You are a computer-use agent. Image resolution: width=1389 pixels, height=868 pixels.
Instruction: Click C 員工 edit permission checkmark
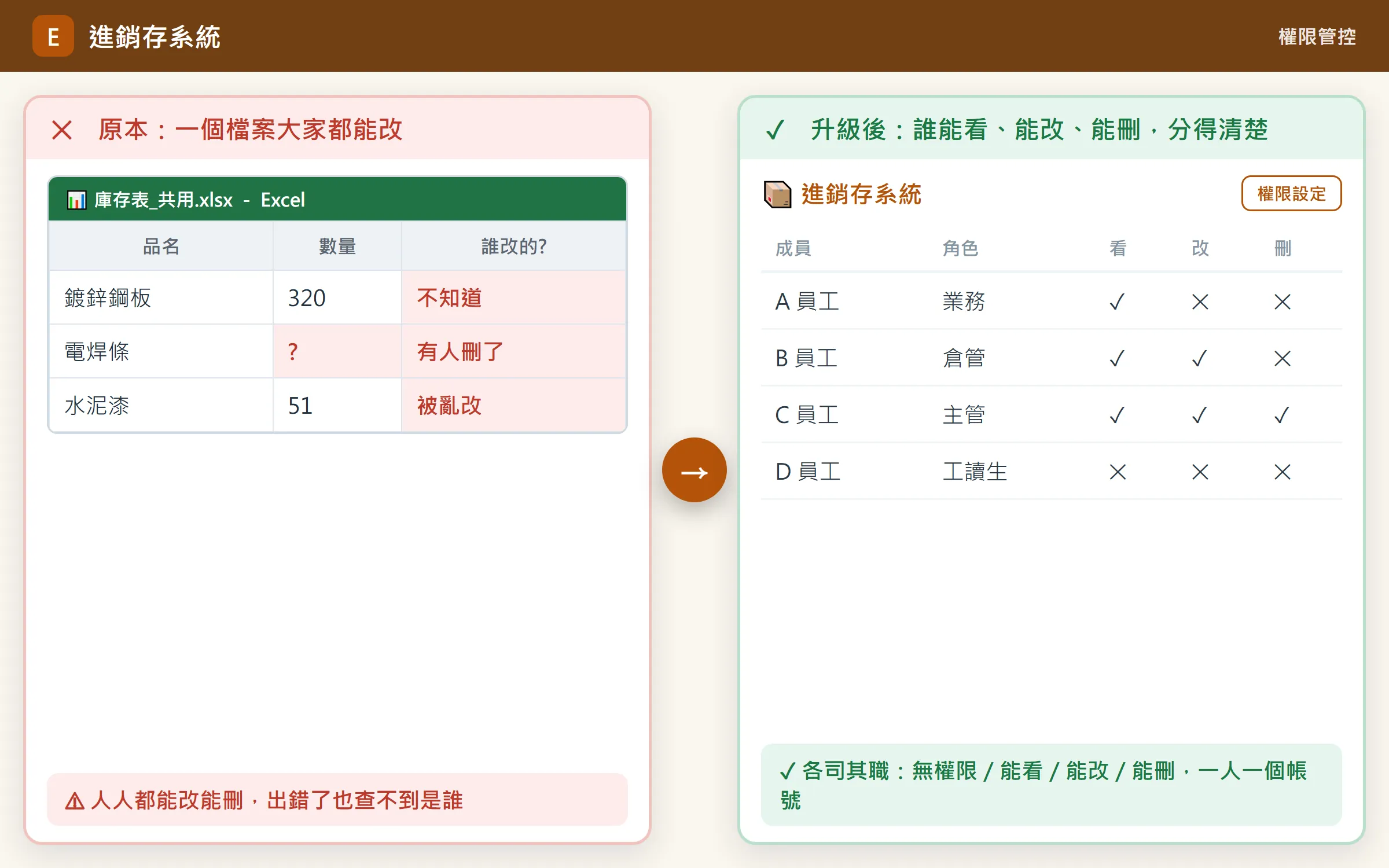pyautogui.click(x=1200, y=415)
